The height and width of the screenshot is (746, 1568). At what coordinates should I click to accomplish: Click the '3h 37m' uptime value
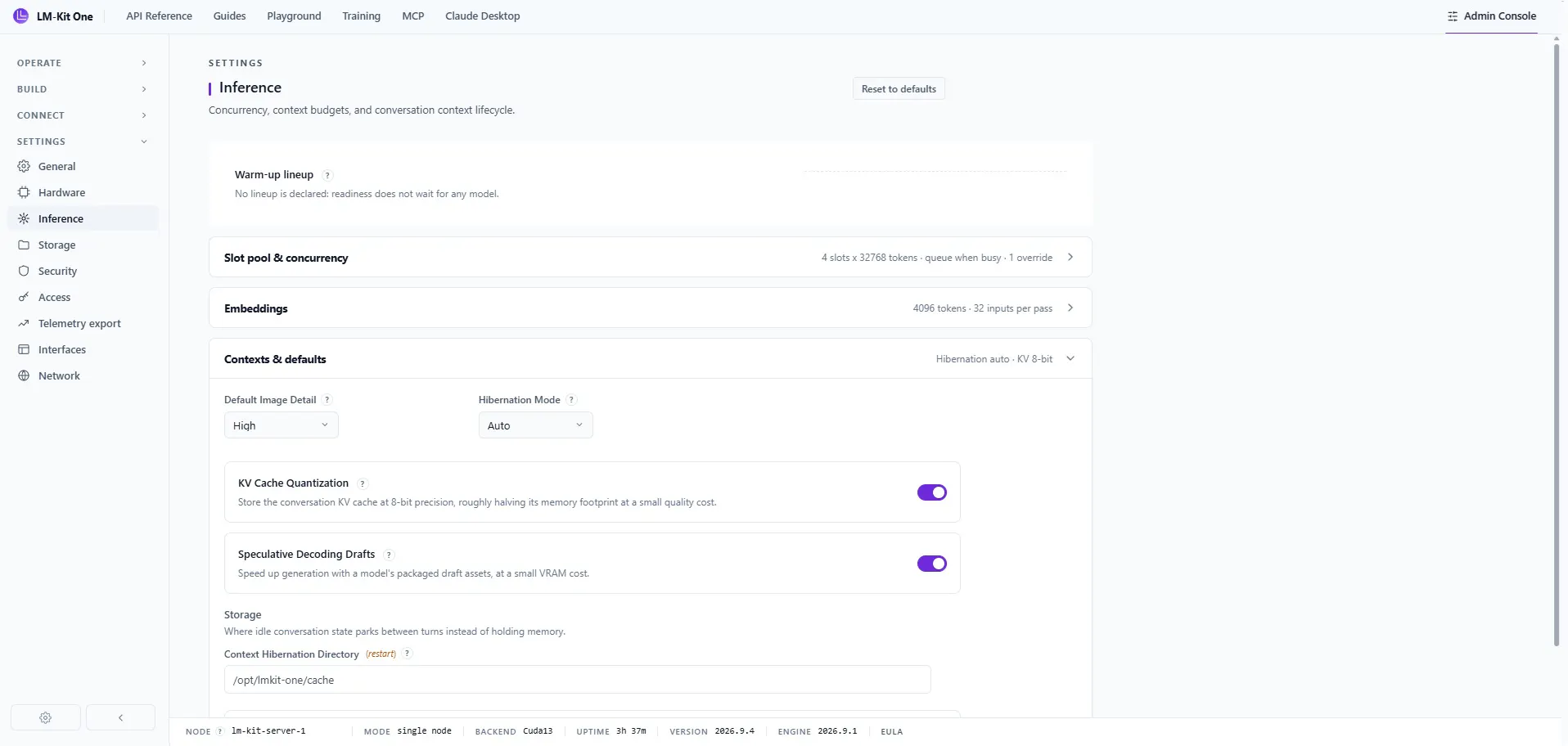[631, 731]
